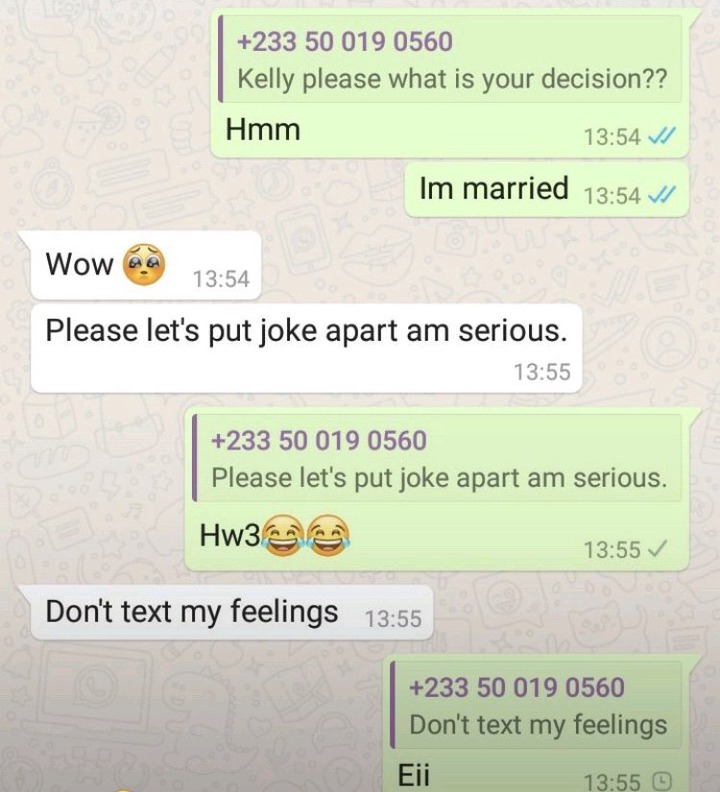Tap the blue double-check on 'Hmm' message

point(661,136)
